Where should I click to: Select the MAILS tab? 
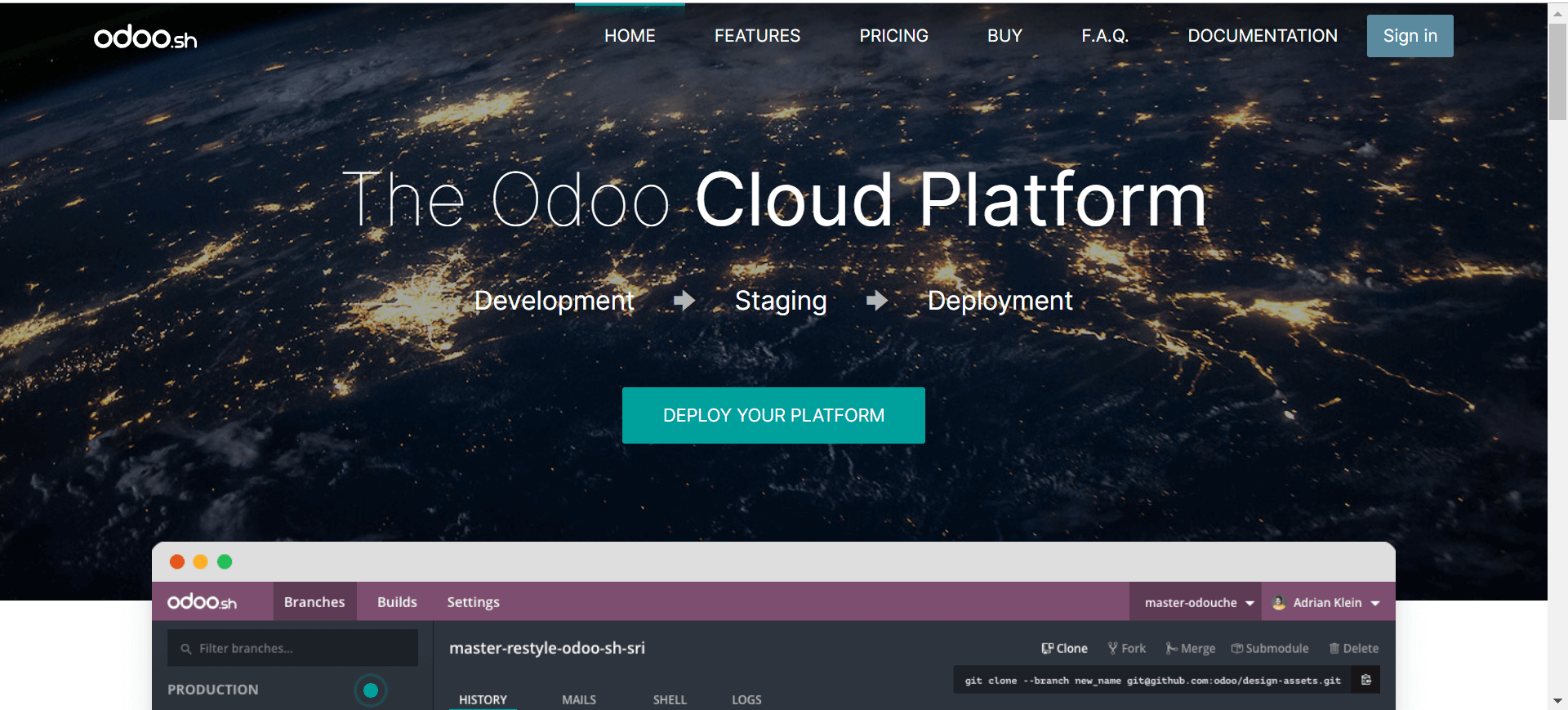[579, 699]
